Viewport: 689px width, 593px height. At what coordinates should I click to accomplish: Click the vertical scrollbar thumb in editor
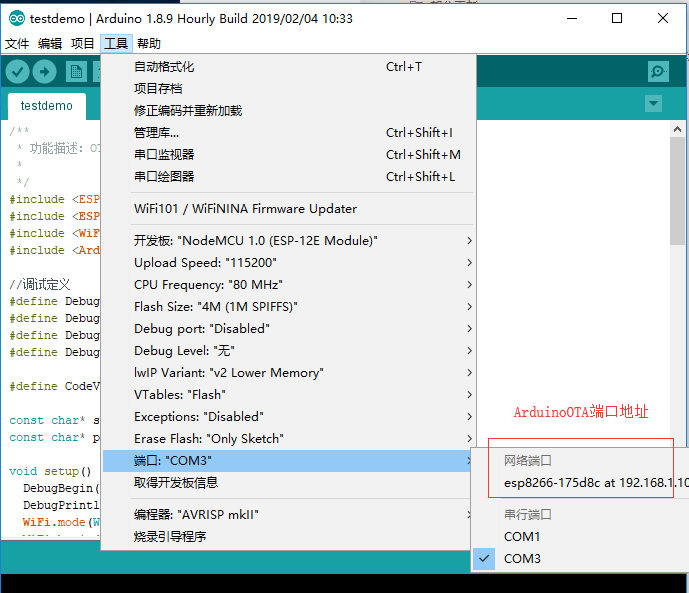(677, 191)
